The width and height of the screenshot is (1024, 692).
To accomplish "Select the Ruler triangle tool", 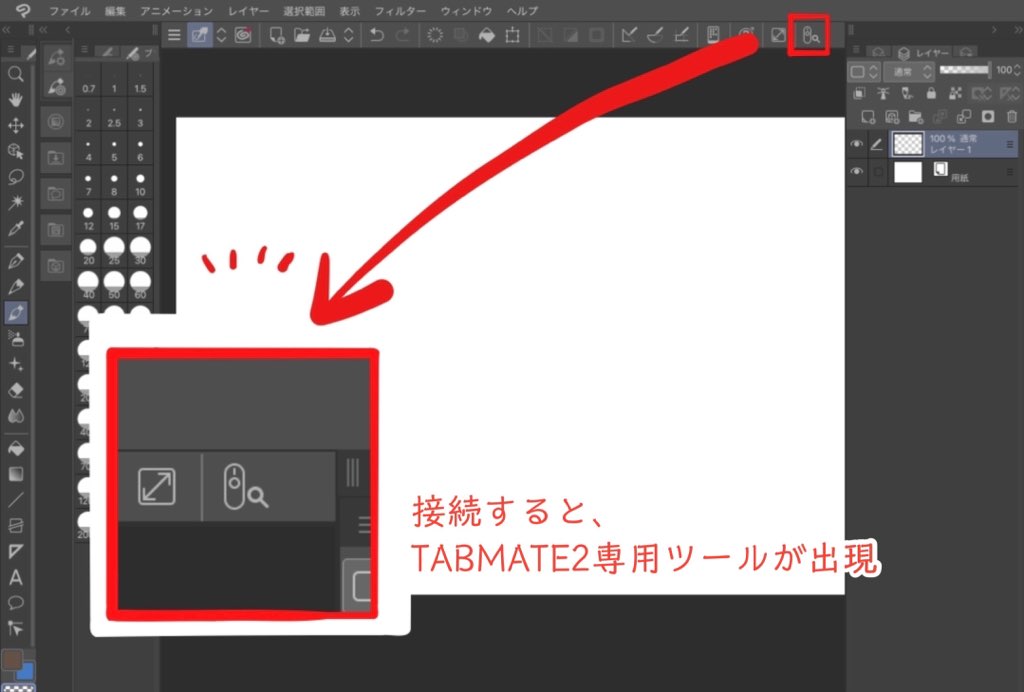I will (16, 552).
